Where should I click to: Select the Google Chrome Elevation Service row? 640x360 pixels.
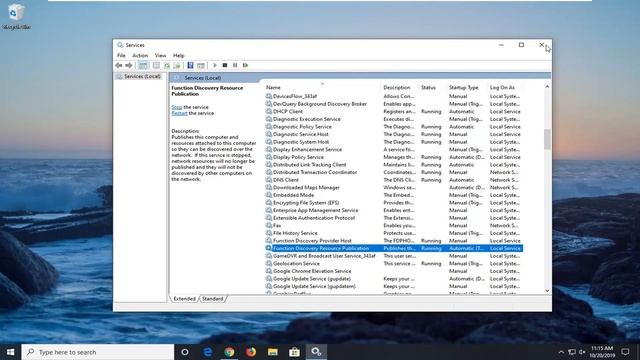pos(394,271)
